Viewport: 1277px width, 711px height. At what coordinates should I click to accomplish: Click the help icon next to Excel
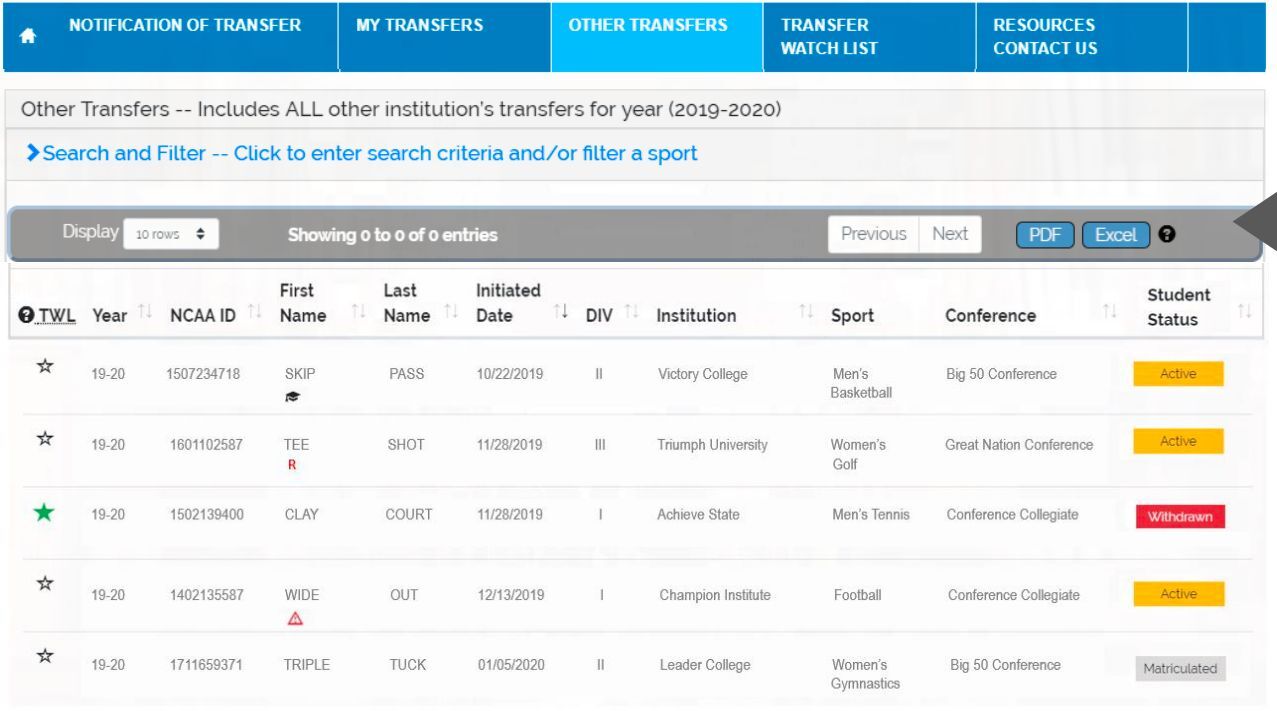(1165, 234)
